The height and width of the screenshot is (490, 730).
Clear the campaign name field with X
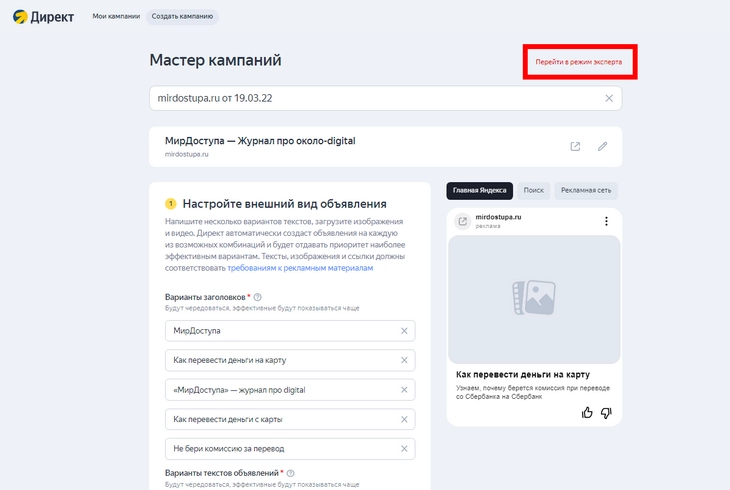[609, 98]
